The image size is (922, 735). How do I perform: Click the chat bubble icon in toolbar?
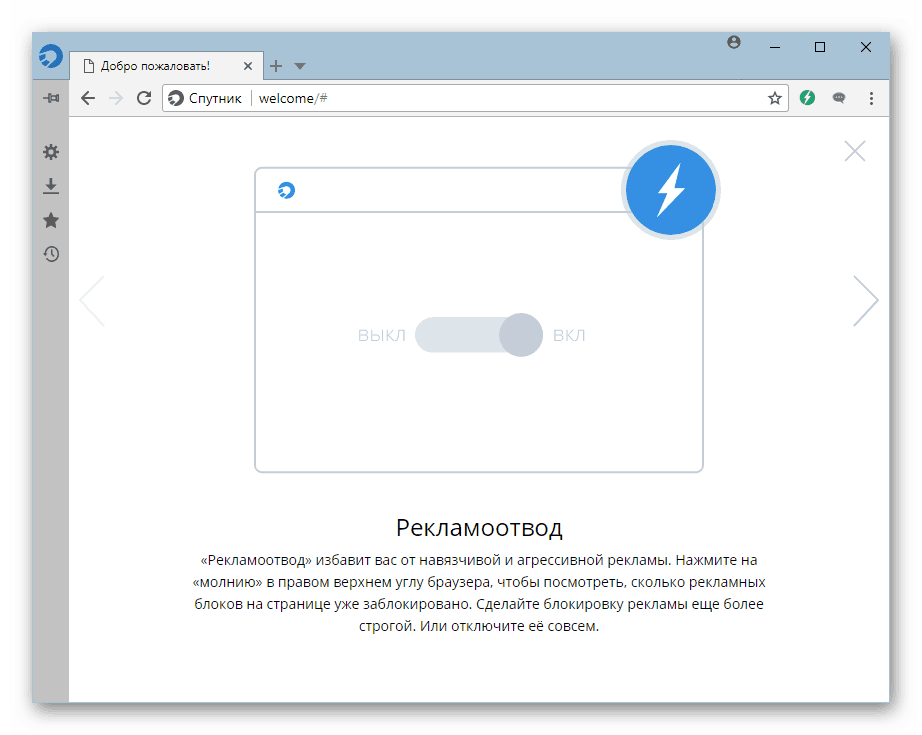pyautogui.click(x=839, y=98)
